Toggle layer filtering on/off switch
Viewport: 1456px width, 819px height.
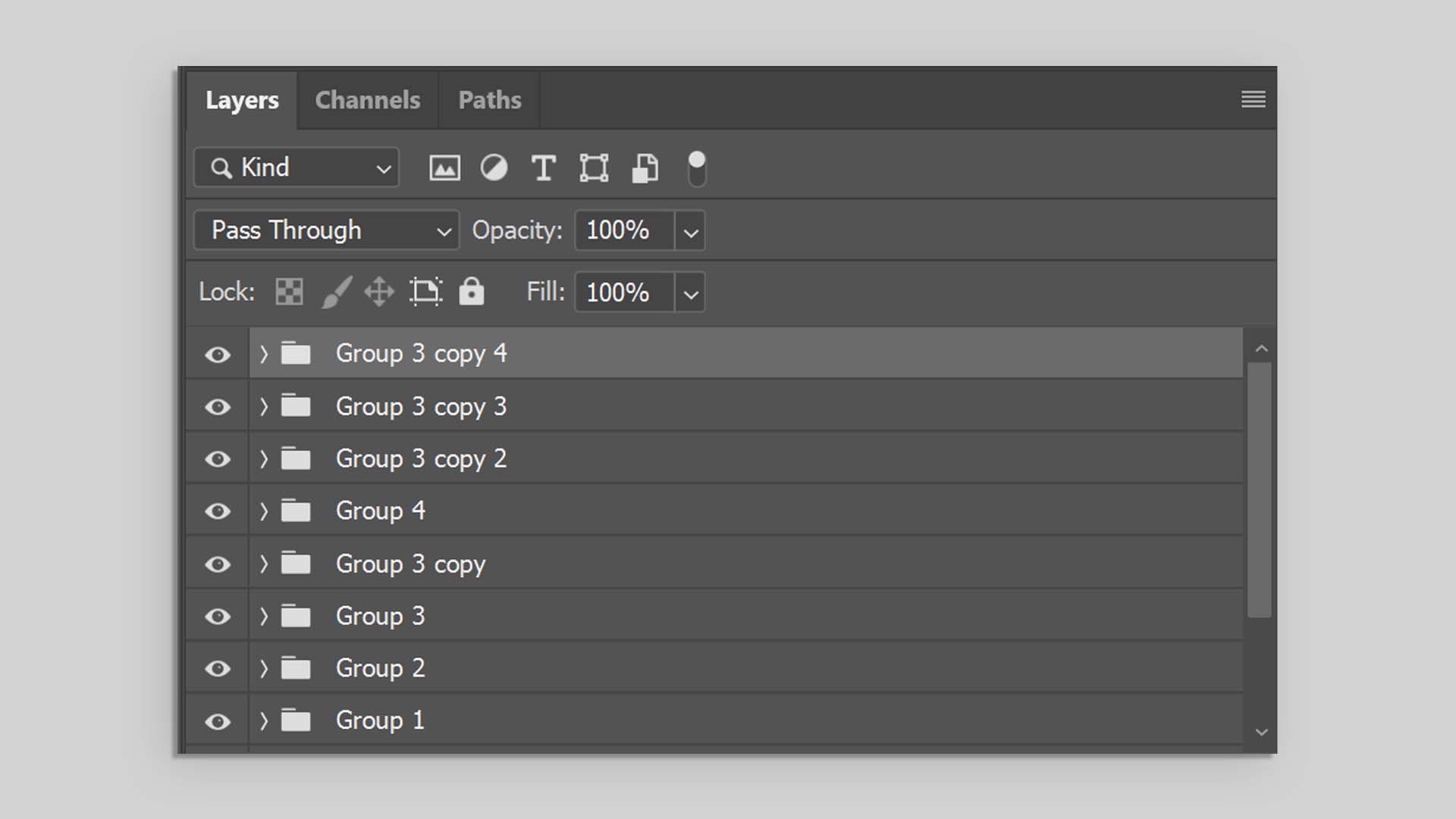(696, 168)
